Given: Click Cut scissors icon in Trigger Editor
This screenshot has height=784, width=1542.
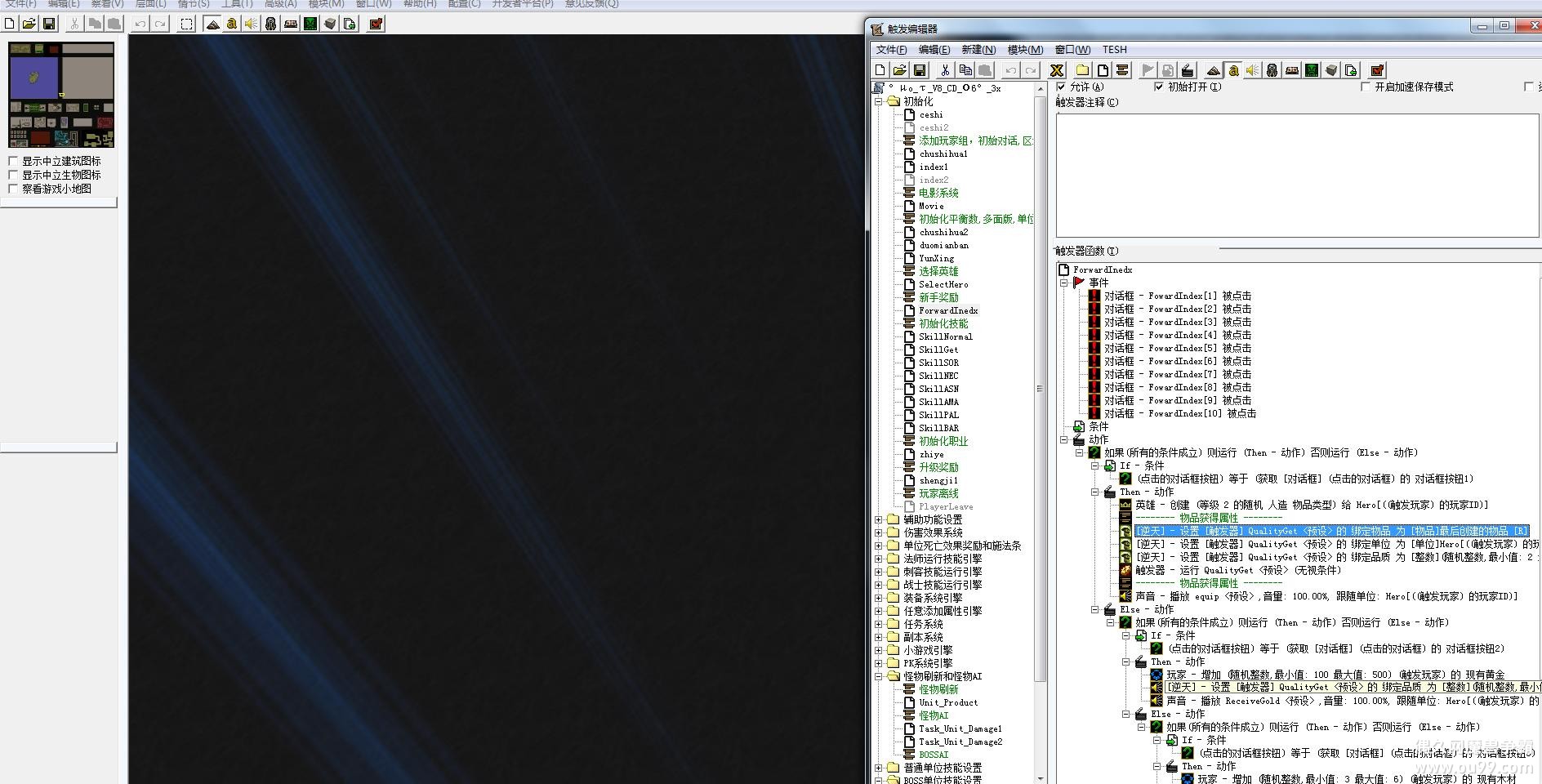Looking at the screenshot, I should coord(946,70).
